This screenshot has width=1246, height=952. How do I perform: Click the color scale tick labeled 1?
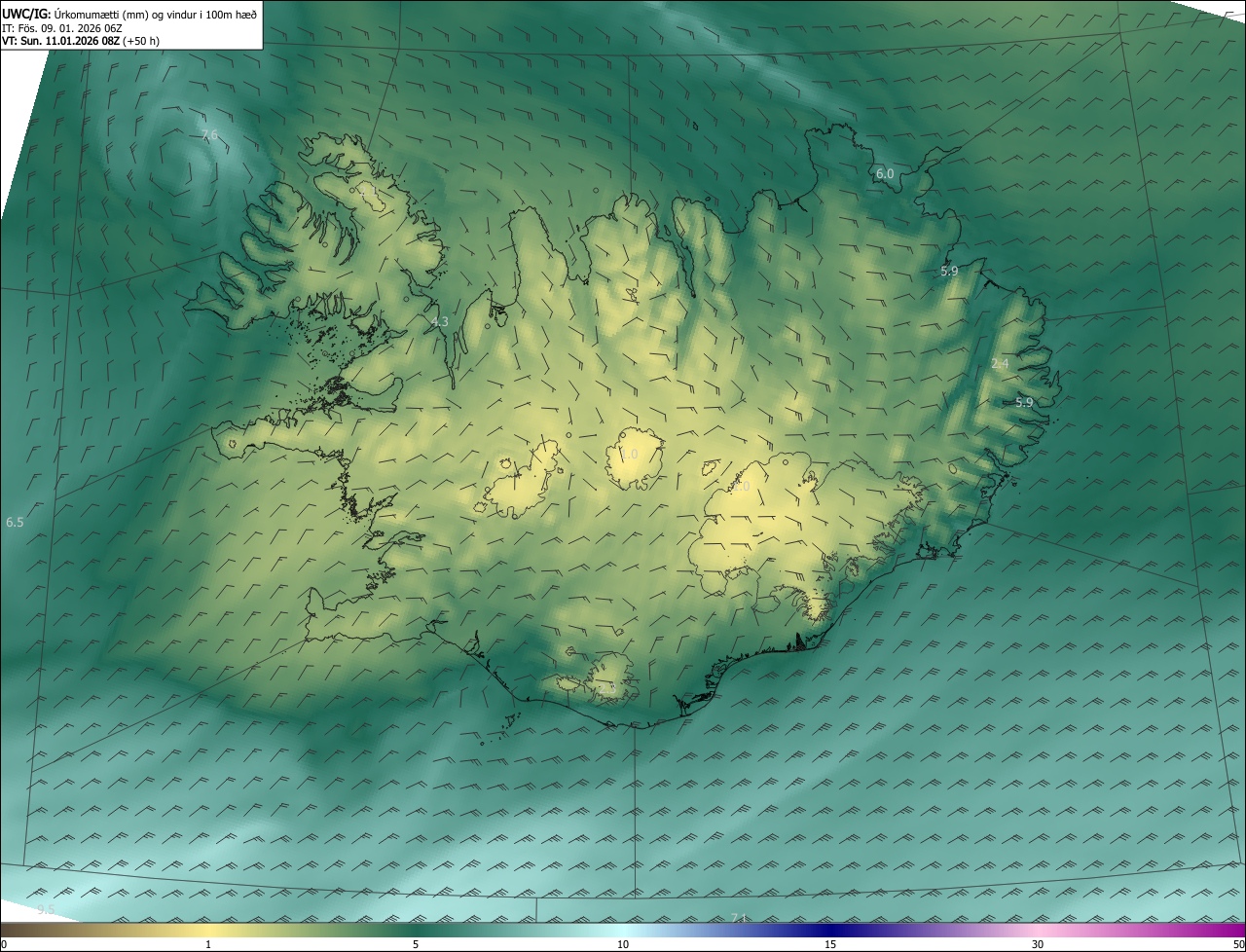[208, 944]
